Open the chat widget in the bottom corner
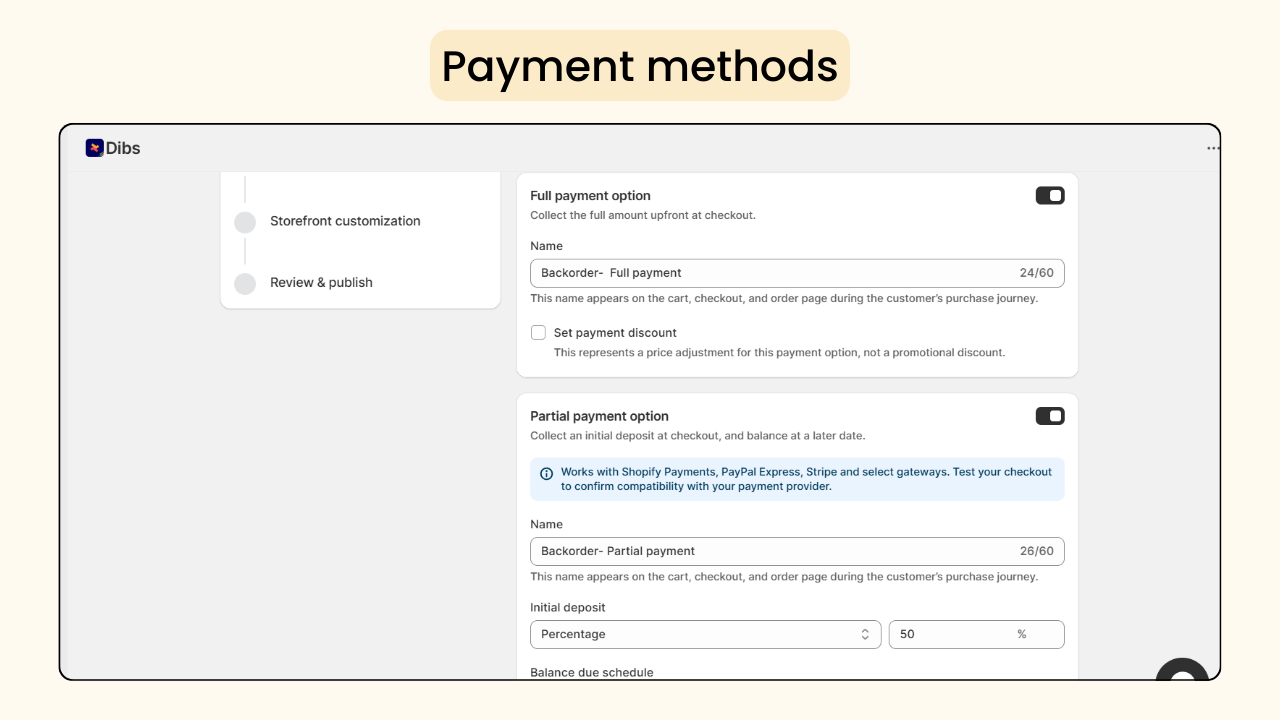The width and height of the screenshot is (1280, 720). click(1182, 679)
